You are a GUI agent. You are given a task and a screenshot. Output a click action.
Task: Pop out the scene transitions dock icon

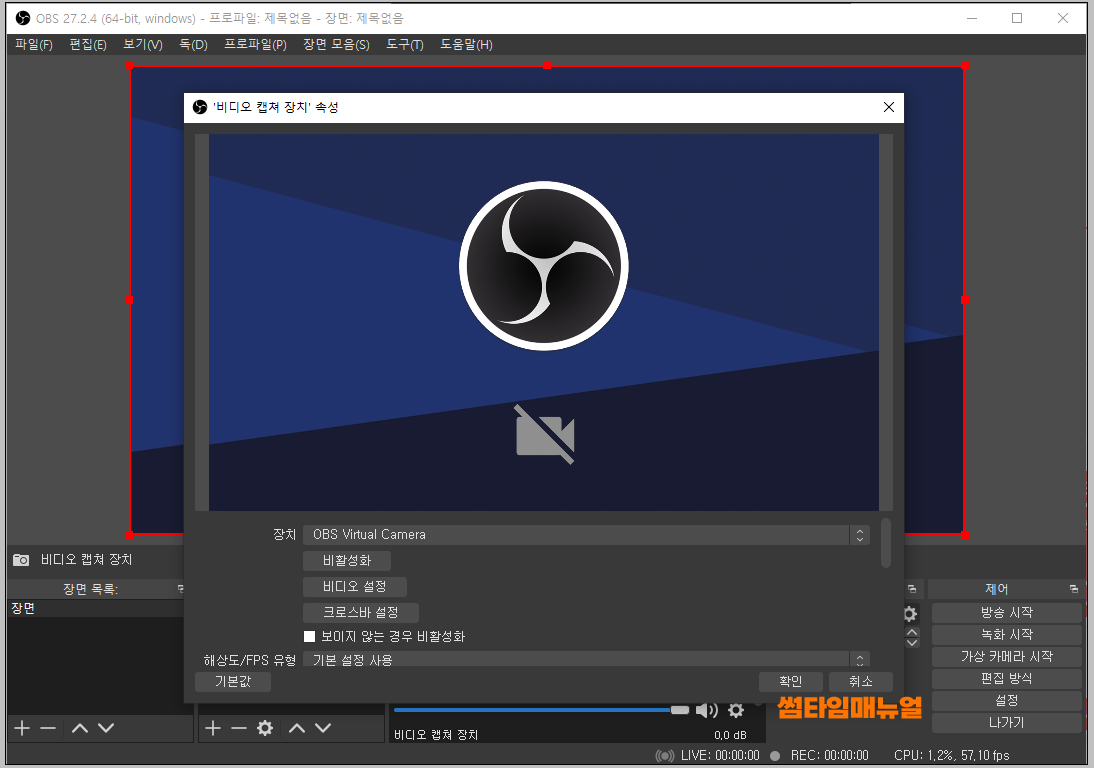(911, 589)
